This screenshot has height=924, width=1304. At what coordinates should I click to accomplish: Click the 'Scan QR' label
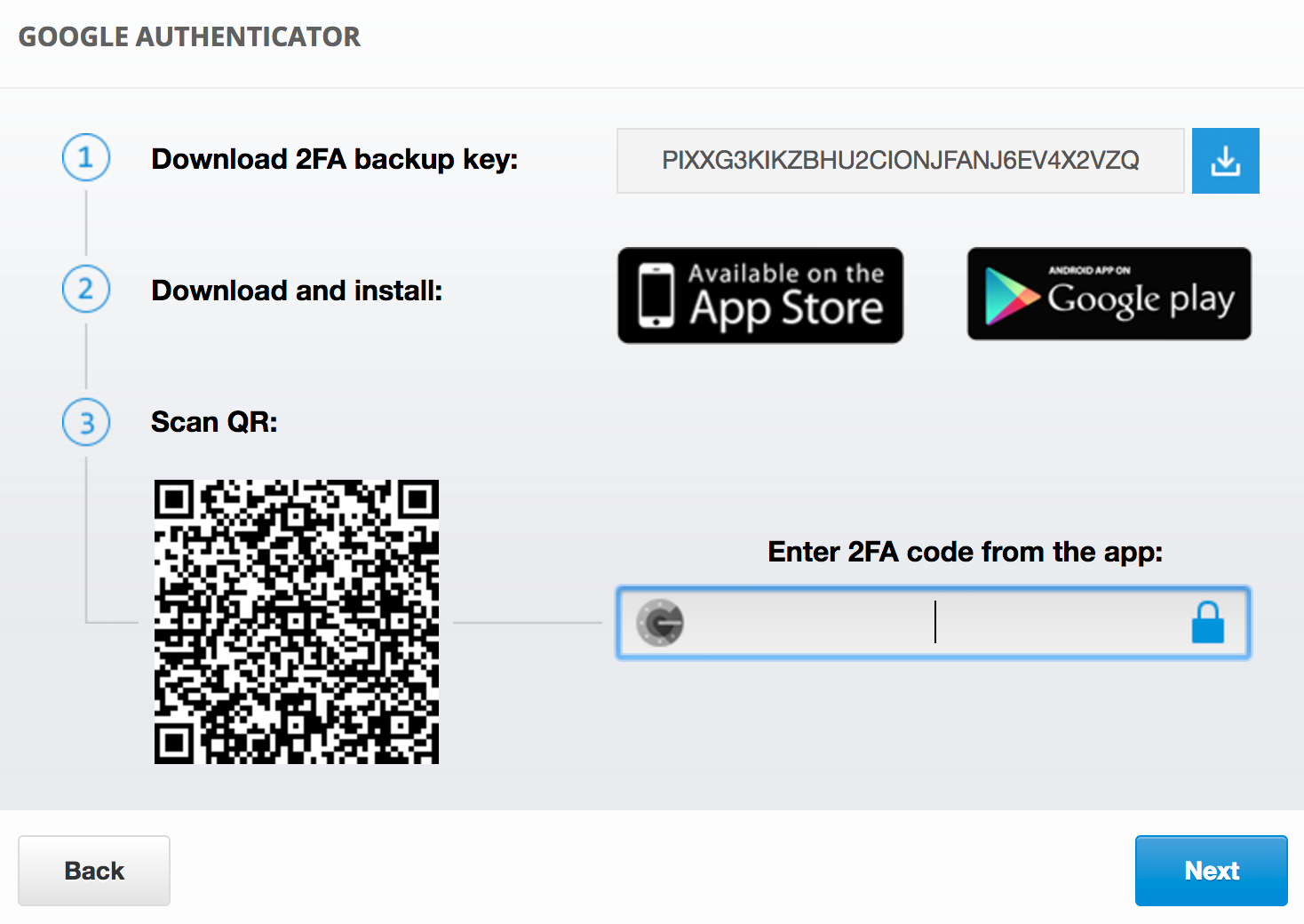[214, 422]
